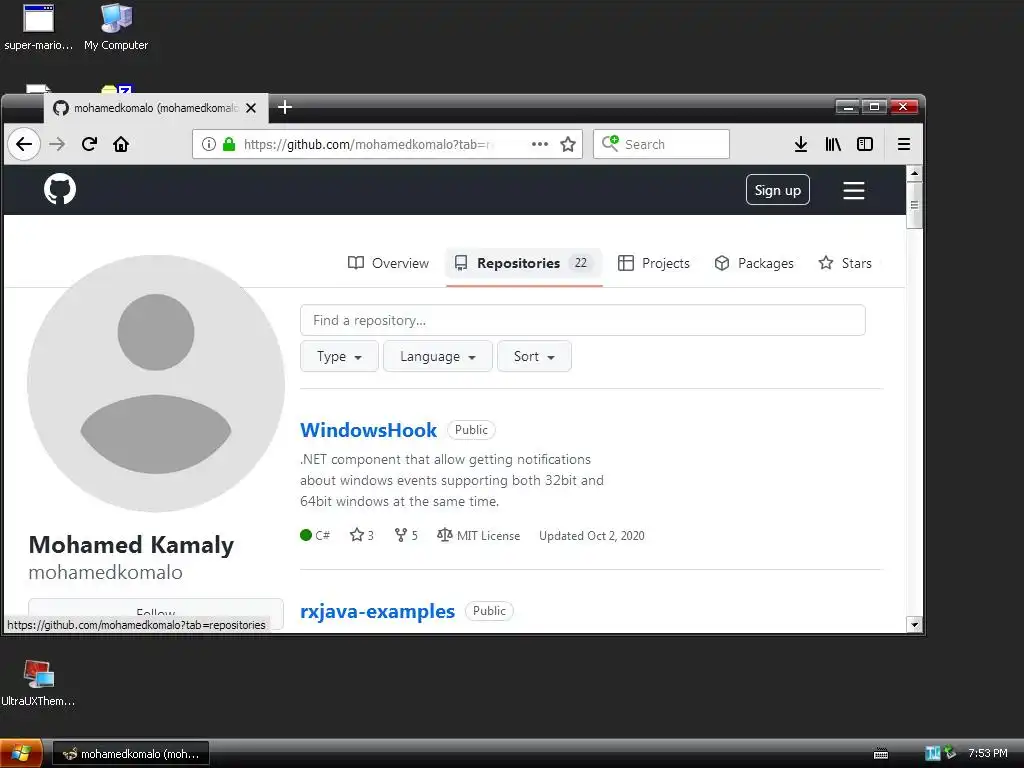Image resolution: width=1024 pixels, height=768 pixels.
Task: Focus the Find a repository field
Action: coord(583,321)
